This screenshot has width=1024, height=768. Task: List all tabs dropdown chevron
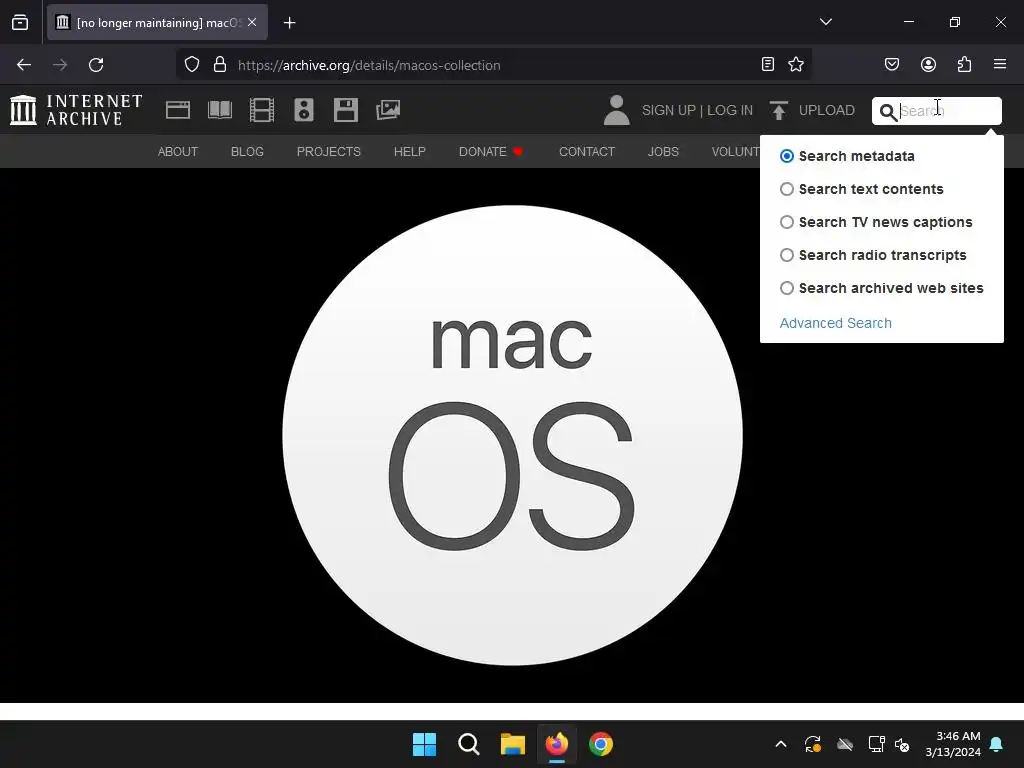[x=825, y=22]
